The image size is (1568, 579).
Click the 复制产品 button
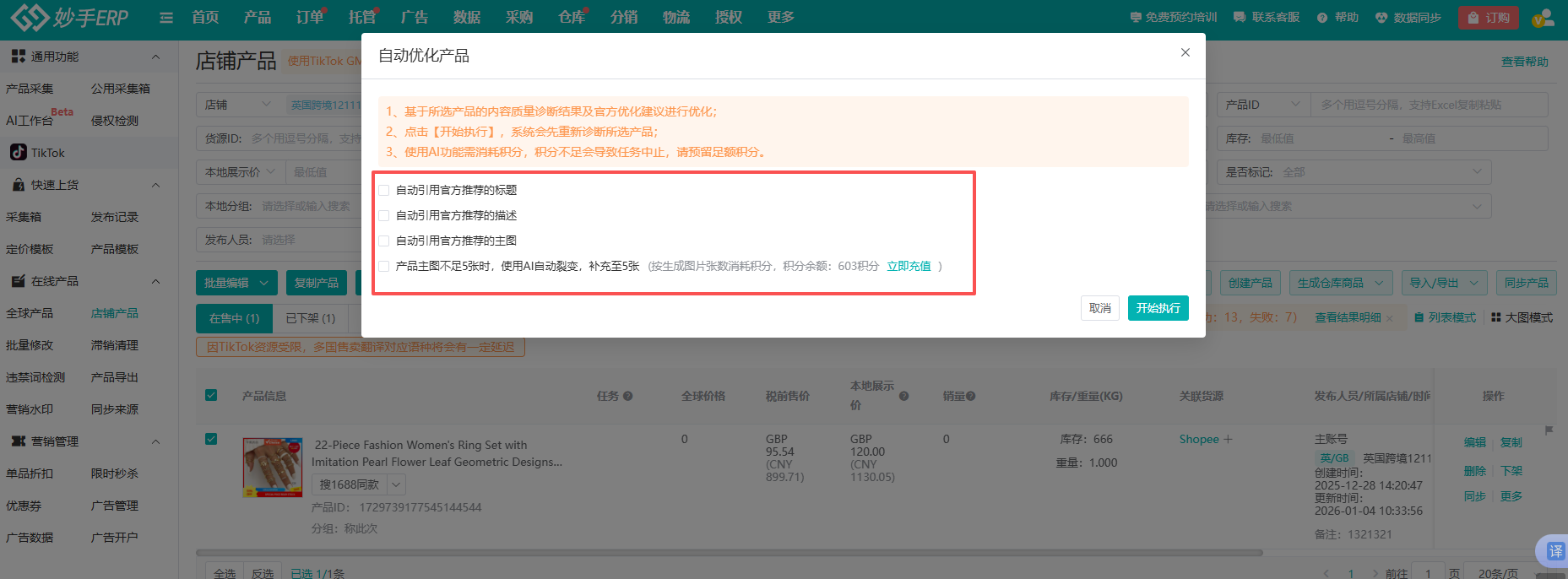(x=317, y=283)
